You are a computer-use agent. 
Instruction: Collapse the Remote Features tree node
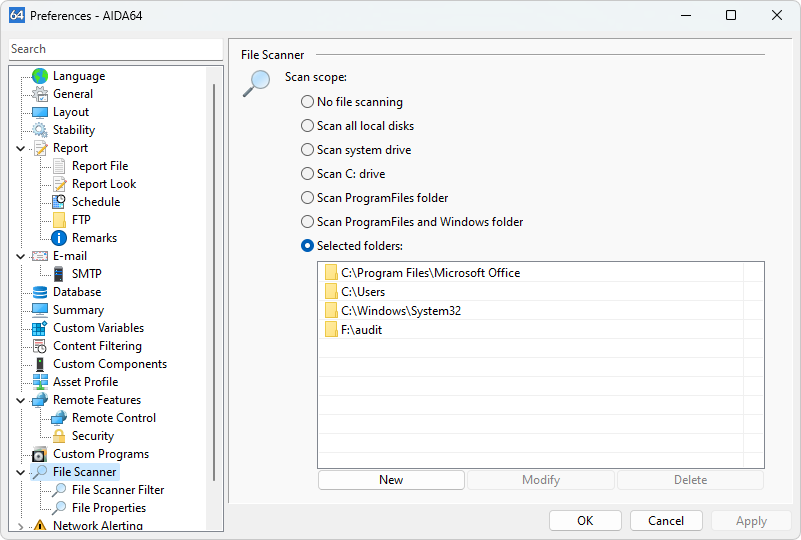pyautogui.click(x=21, y=400)
